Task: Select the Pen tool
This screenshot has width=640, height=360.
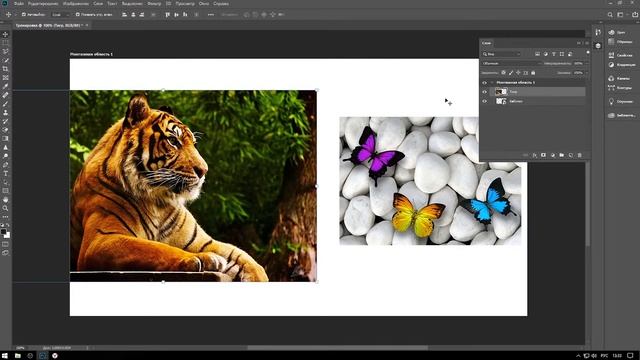Action: click(5, 165)
